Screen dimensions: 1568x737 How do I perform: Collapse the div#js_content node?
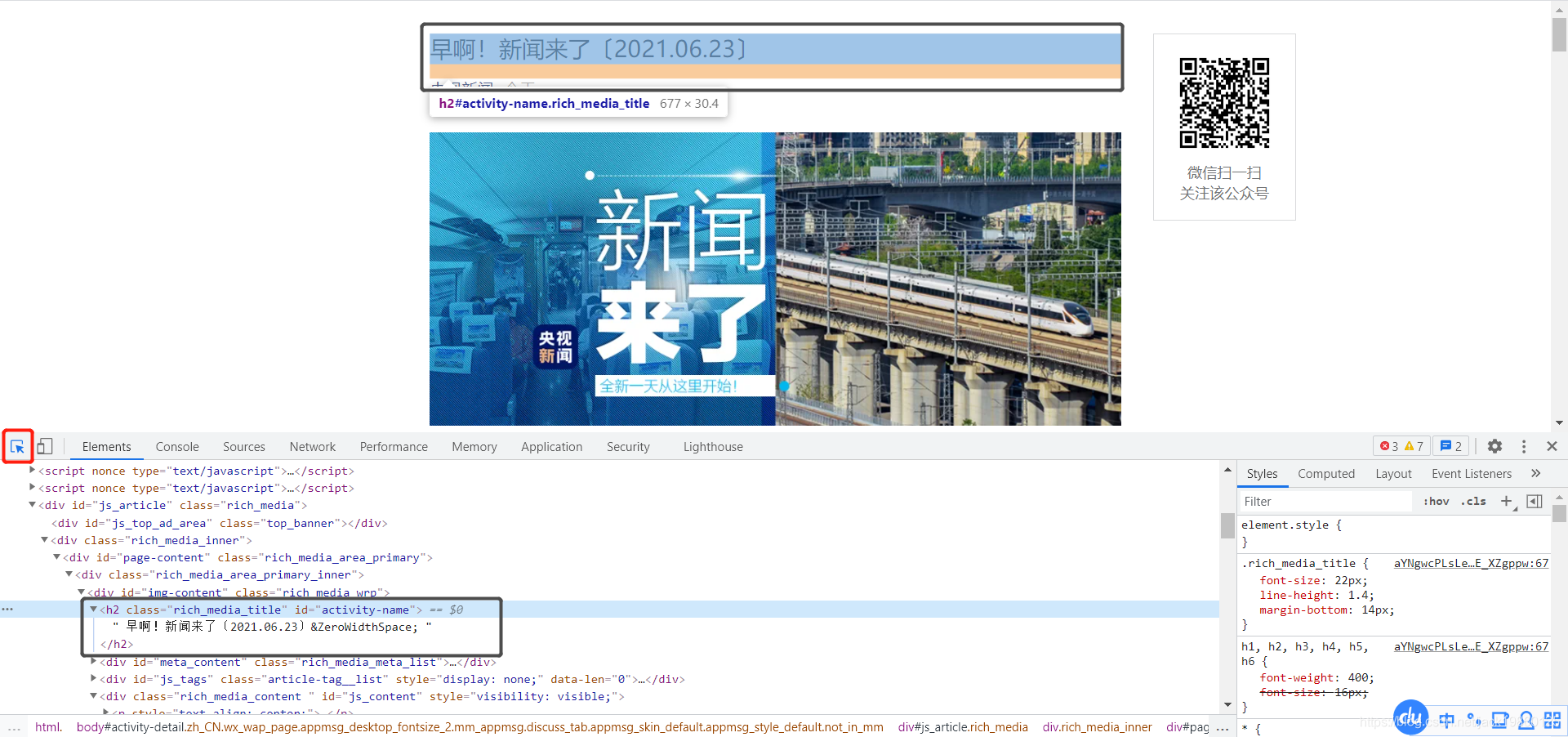[93, 696]
